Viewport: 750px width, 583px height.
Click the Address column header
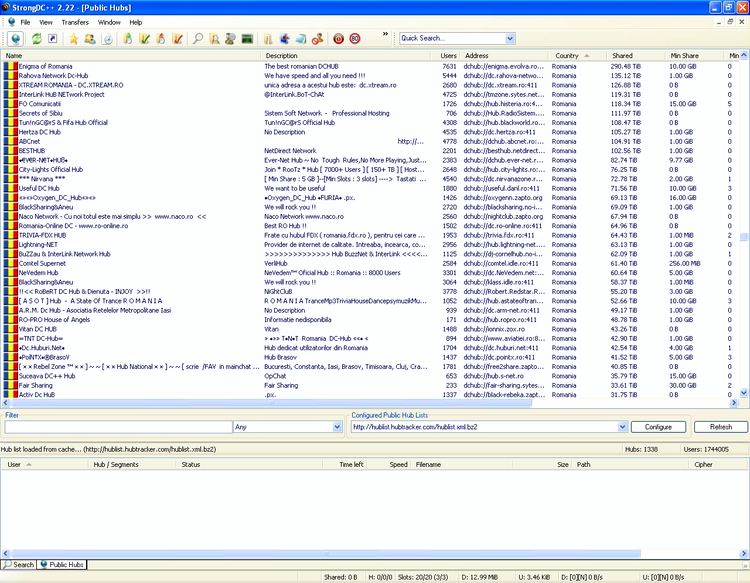pyautogui.click(x=504, y=55)
